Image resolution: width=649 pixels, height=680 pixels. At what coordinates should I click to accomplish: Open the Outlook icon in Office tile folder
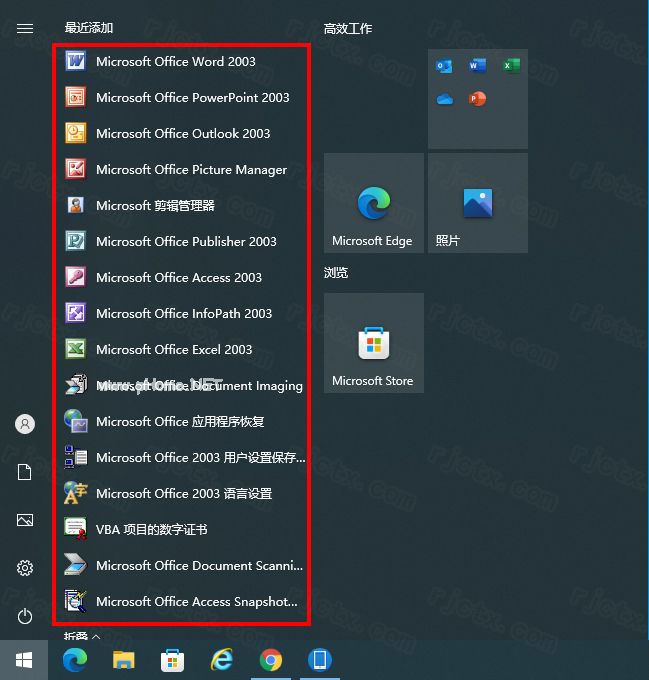click(444, 66)
